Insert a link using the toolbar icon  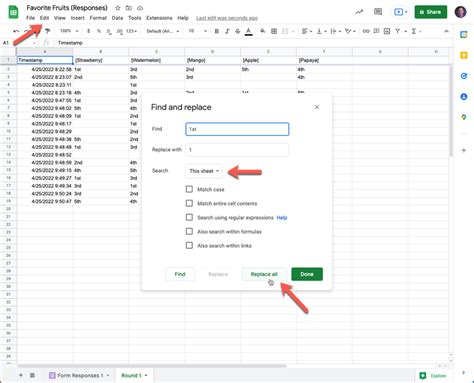click(x=366, y=31)
